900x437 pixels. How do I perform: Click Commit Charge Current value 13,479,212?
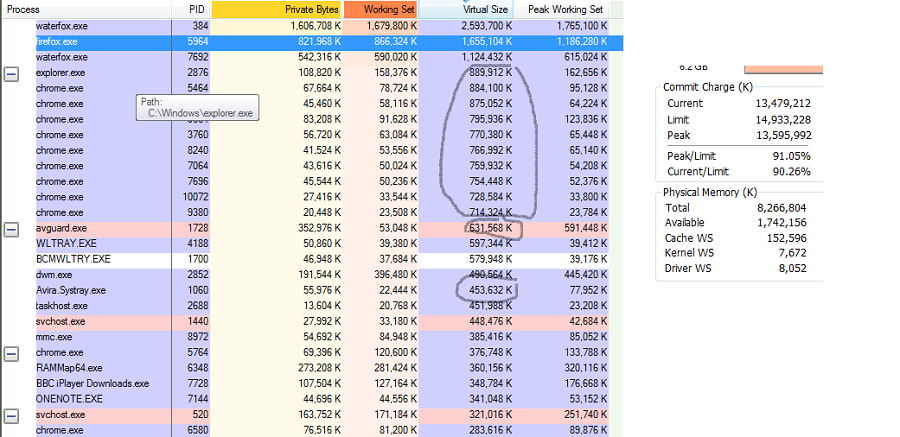pos(785,104)
